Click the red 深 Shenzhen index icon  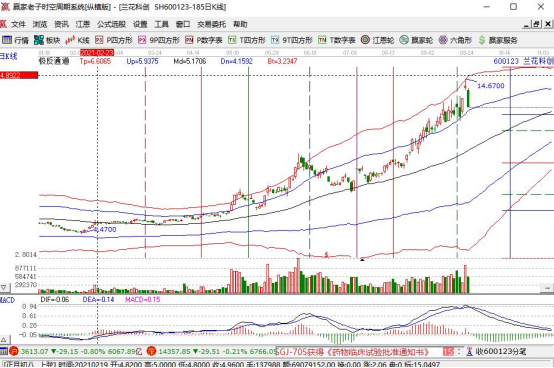click(152, 351)
